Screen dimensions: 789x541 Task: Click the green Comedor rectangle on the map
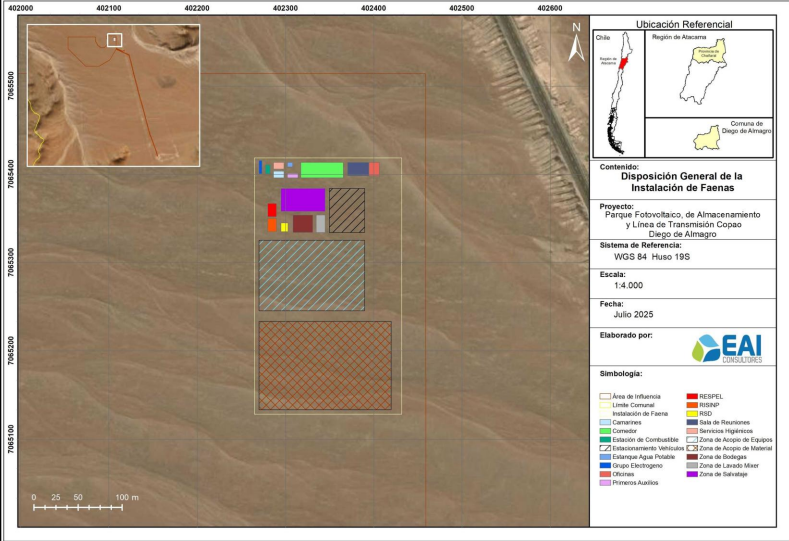coord(321,169)
